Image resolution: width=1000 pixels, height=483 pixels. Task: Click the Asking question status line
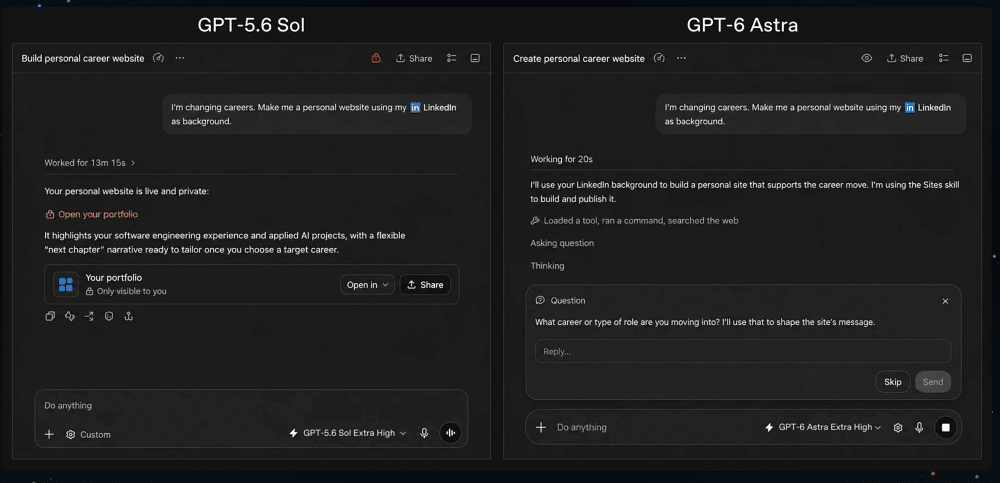pos(562,243)
